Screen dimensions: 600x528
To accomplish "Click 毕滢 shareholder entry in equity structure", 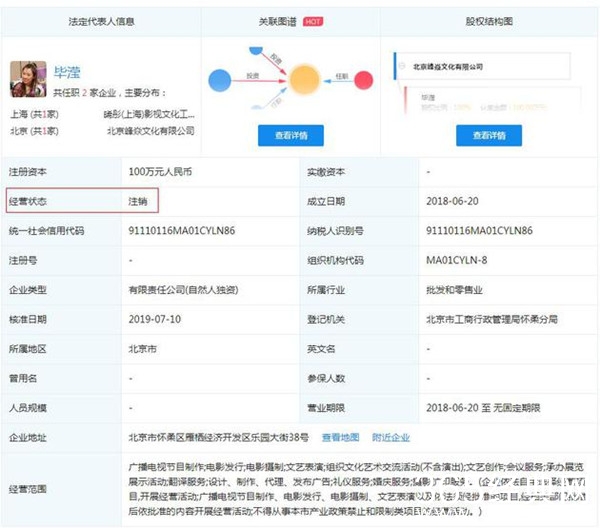I will 428,98.
